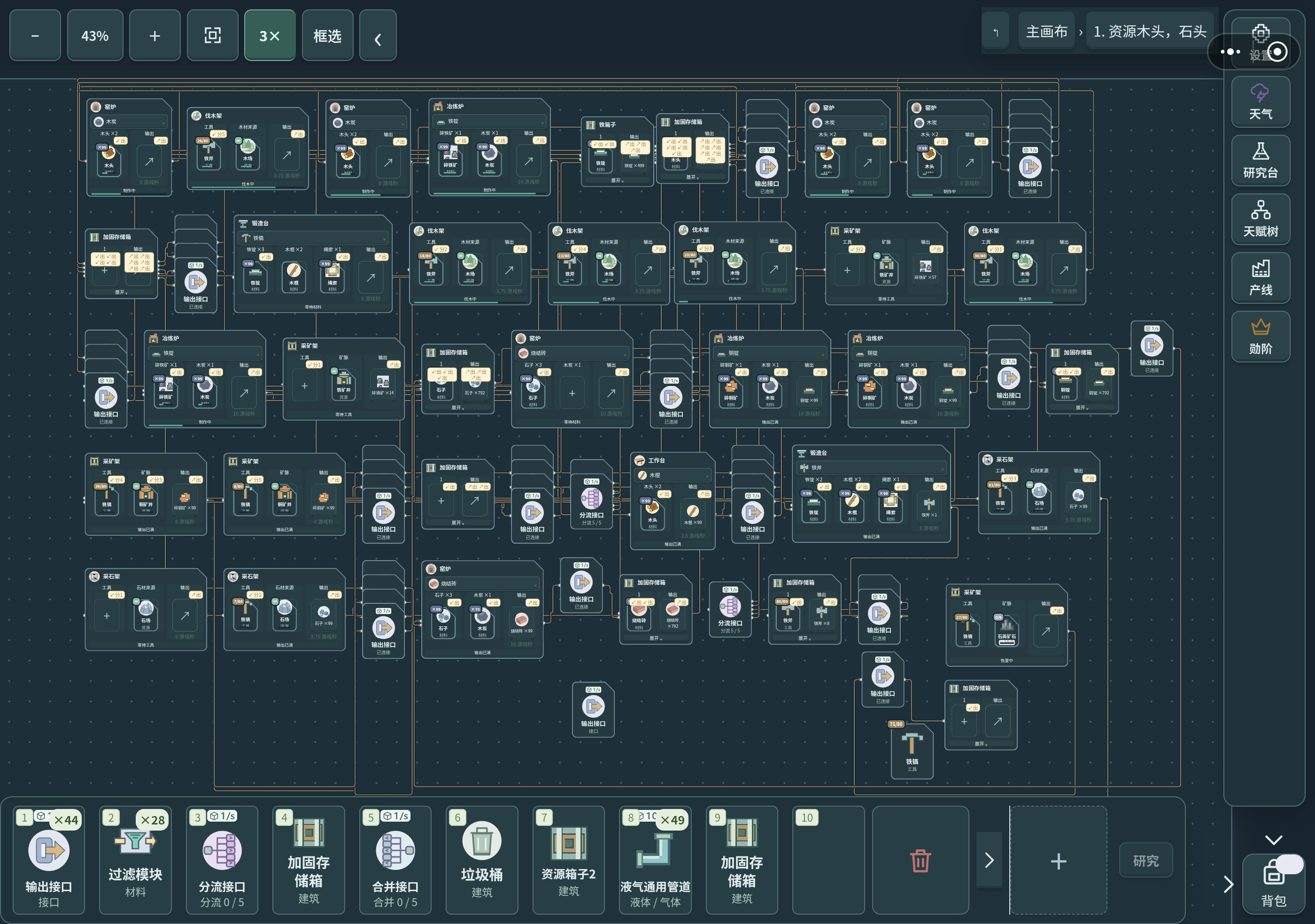The height and width of the screenshot is (924, 1315).
Task: Select 液气通用管道 pipe in hotbar
Action: (655, 860)
